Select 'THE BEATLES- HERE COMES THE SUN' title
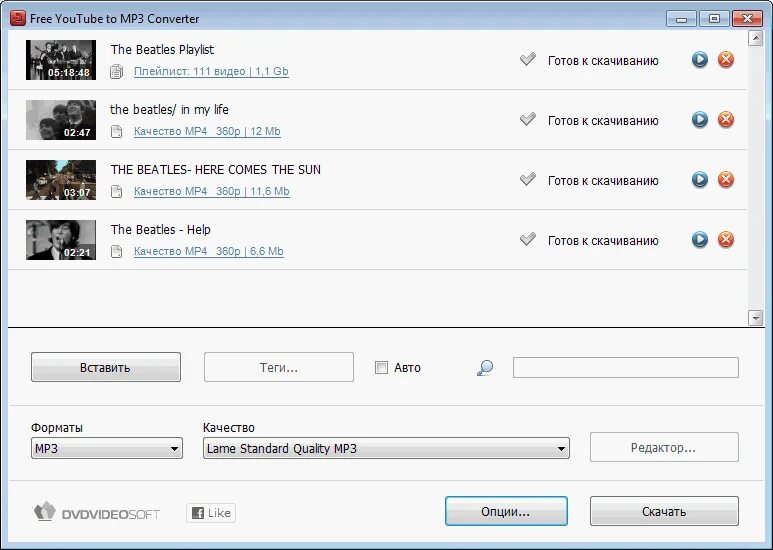Screen dimensions: 773x550 (215, 170)
